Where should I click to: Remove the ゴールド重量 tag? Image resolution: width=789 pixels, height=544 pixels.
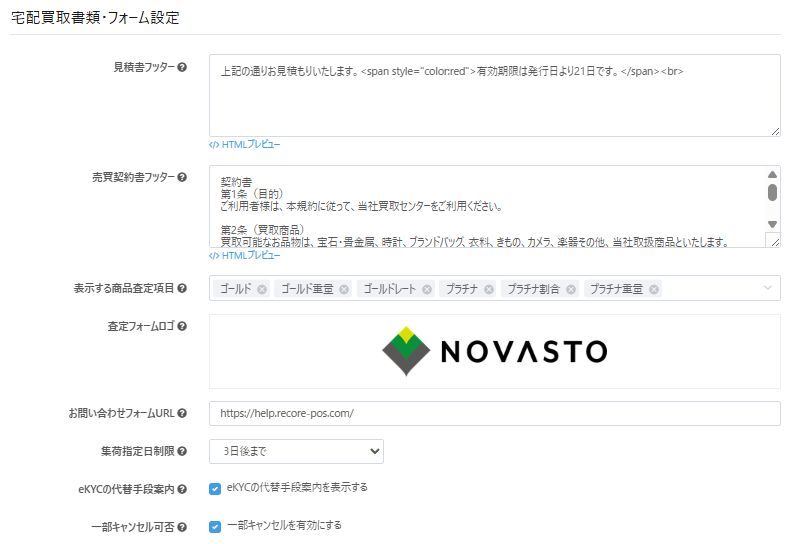344,289
